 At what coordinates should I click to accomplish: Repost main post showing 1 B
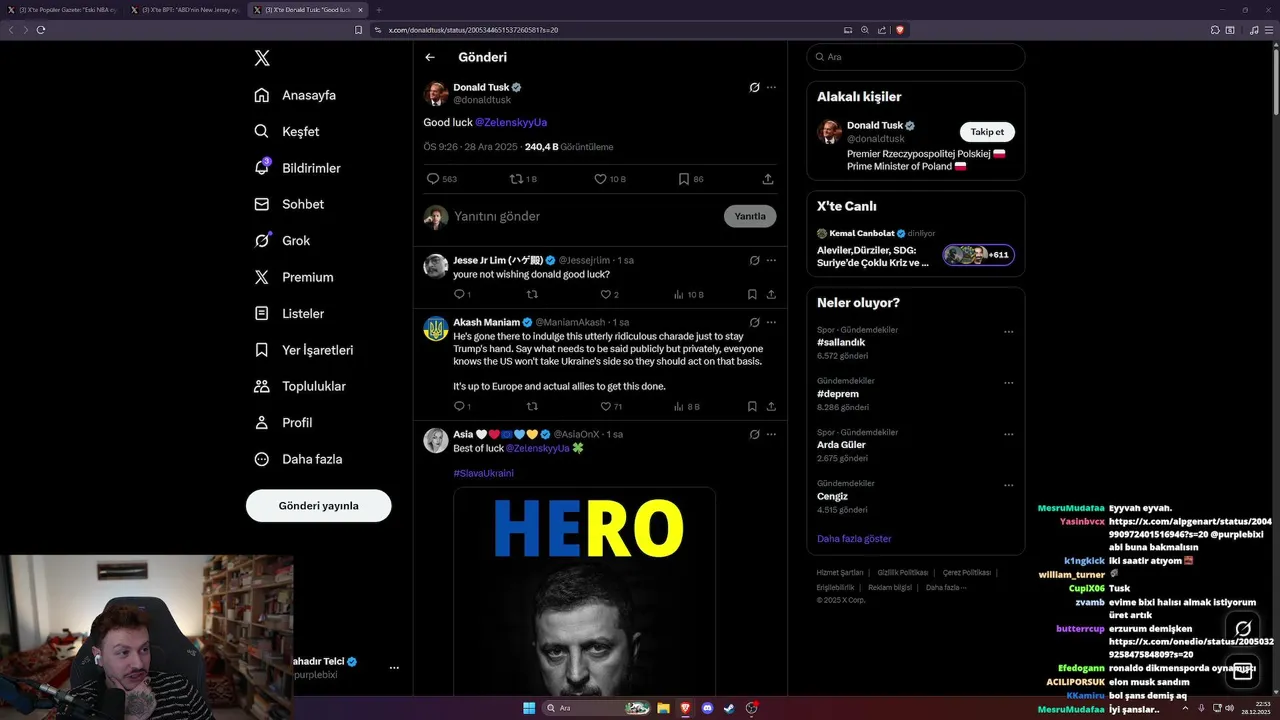pos(523,179)
